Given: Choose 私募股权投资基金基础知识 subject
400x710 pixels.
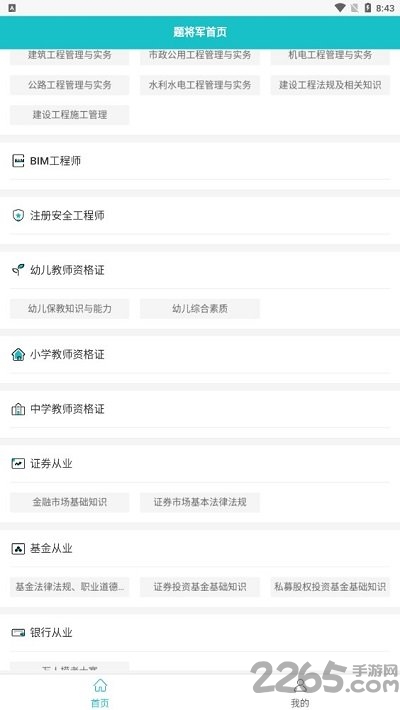Looking at the screenshot, I should tap(330, 587).
